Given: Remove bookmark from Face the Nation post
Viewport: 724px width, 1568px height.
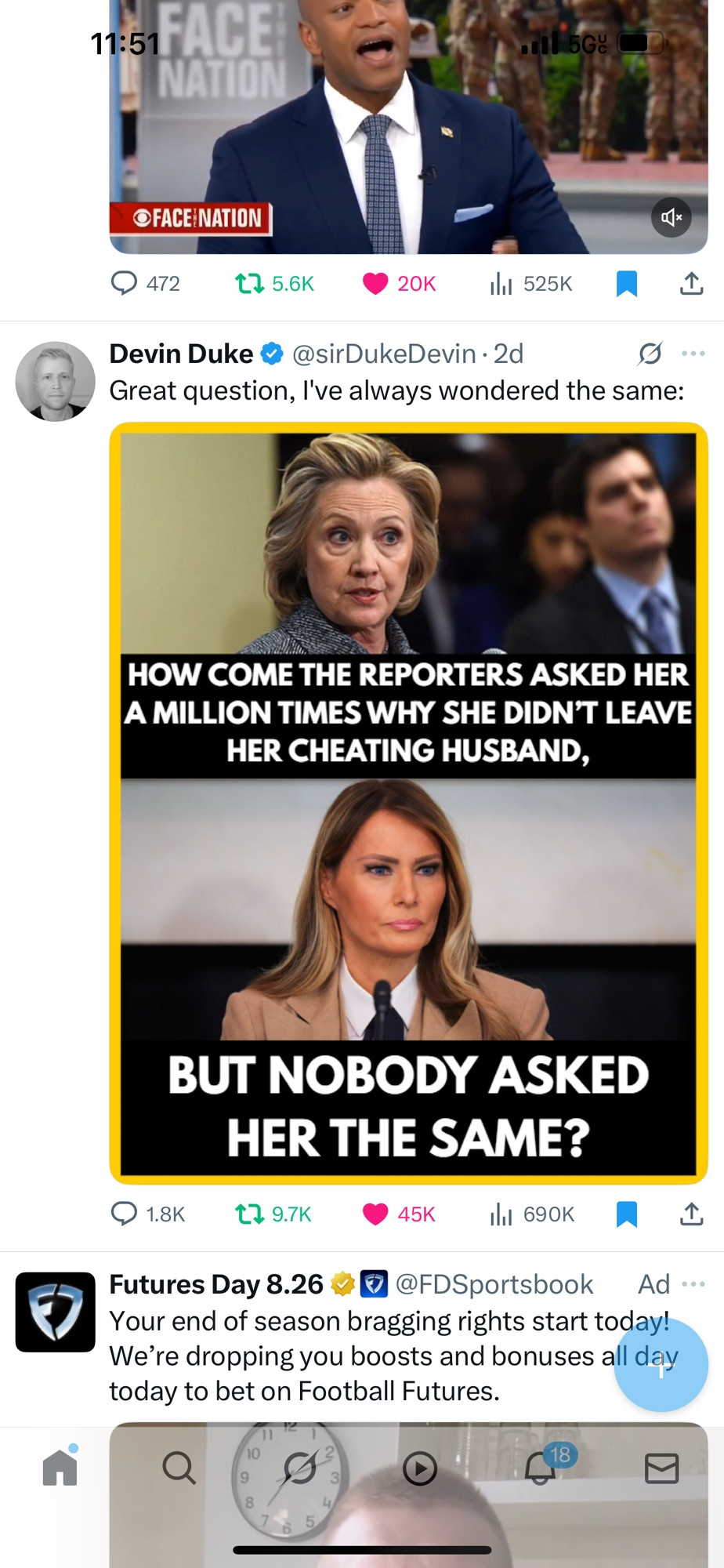Looking at the screenshot, I should coord(627,283).
